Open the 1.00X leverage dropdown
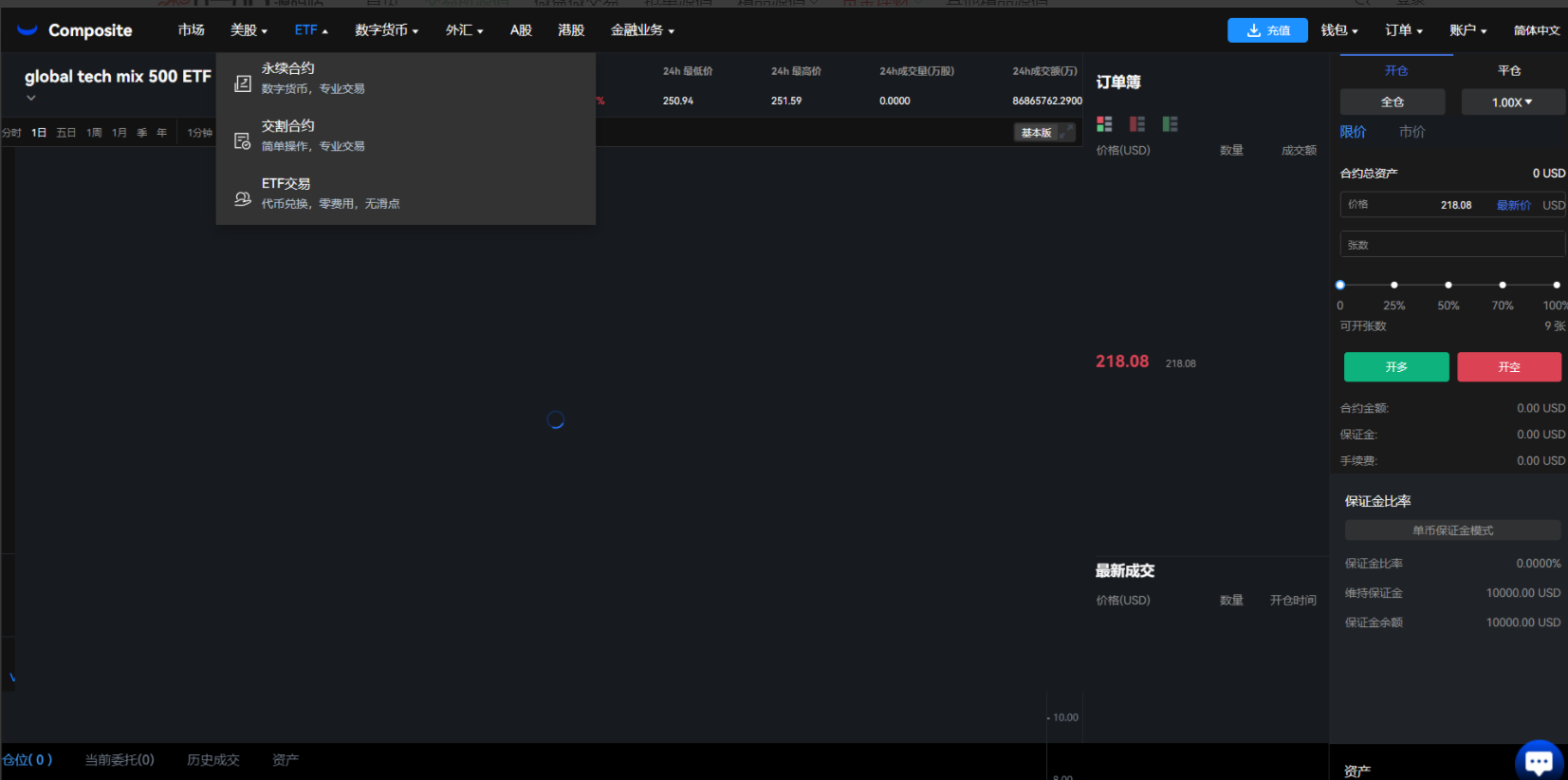 pos(1512,102)
